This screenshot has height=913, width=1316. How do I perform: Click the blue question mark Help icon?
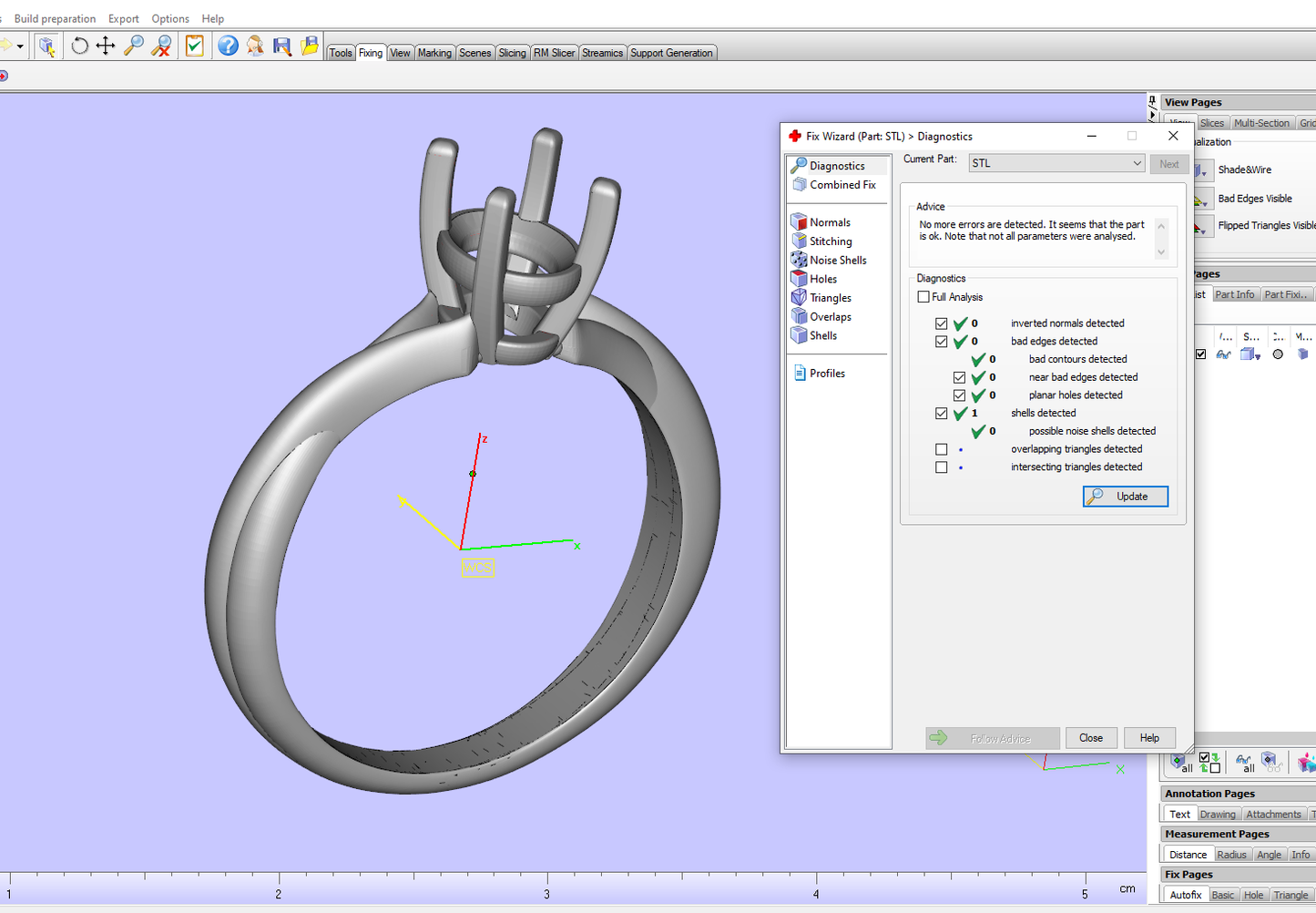(x=228, y=46)
